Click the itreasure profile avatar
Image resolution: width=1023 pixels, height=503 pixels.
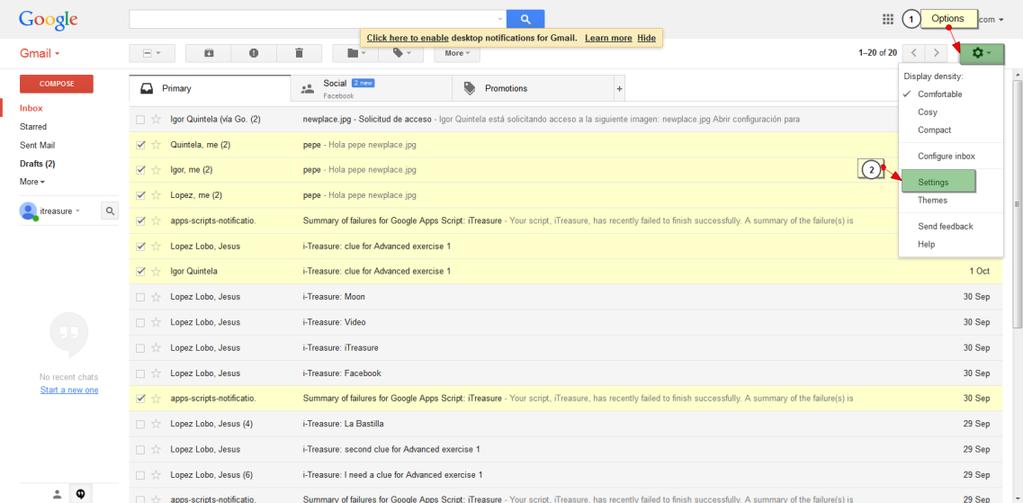click(28, 211)
